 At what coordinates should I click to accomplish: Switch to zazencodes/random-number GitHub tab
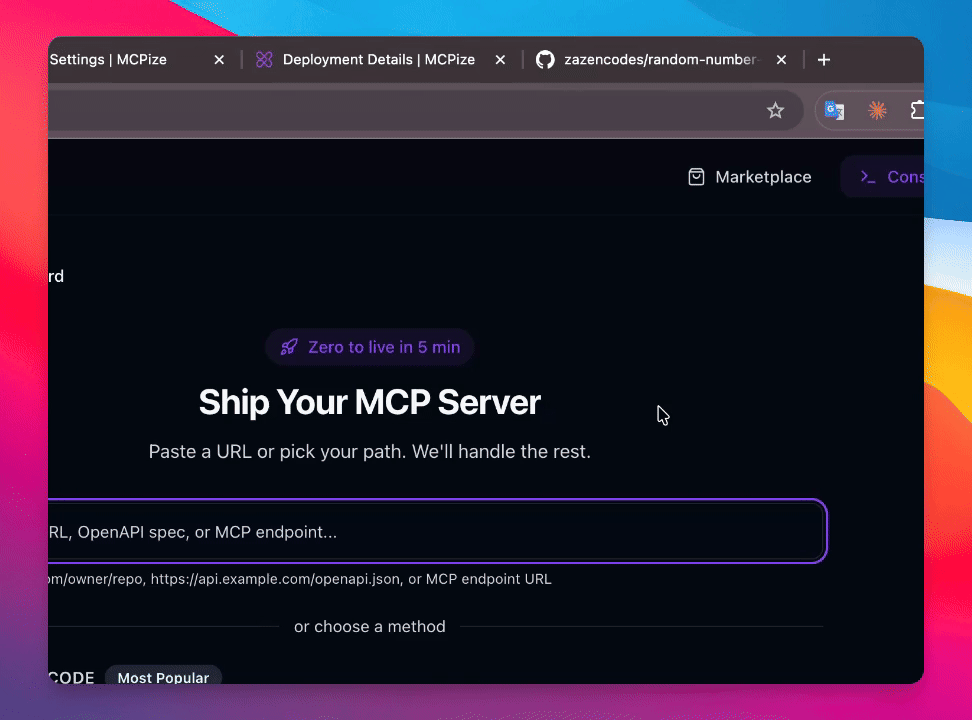pyautogui.click(x=660, y=60)
